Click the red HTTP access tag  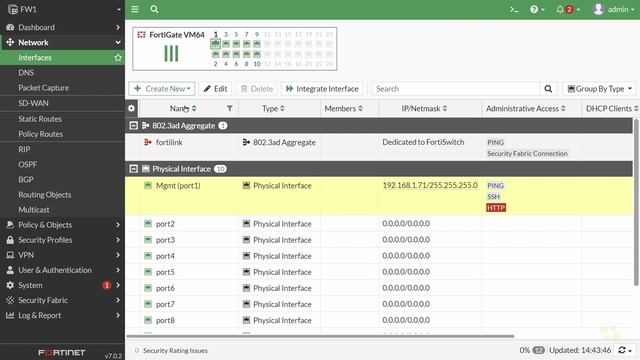coord(496,208)
